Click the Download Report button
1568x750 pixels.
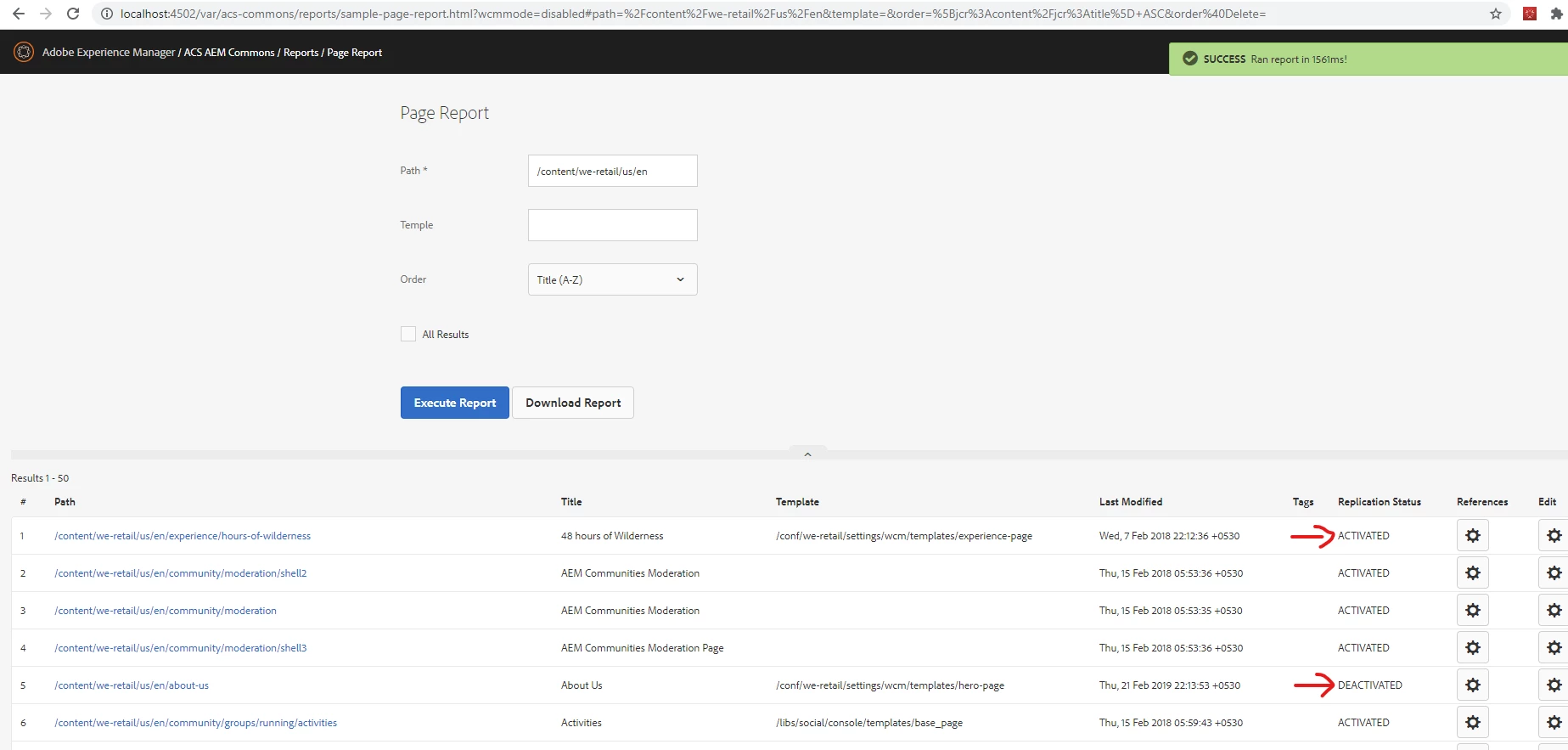573,403
